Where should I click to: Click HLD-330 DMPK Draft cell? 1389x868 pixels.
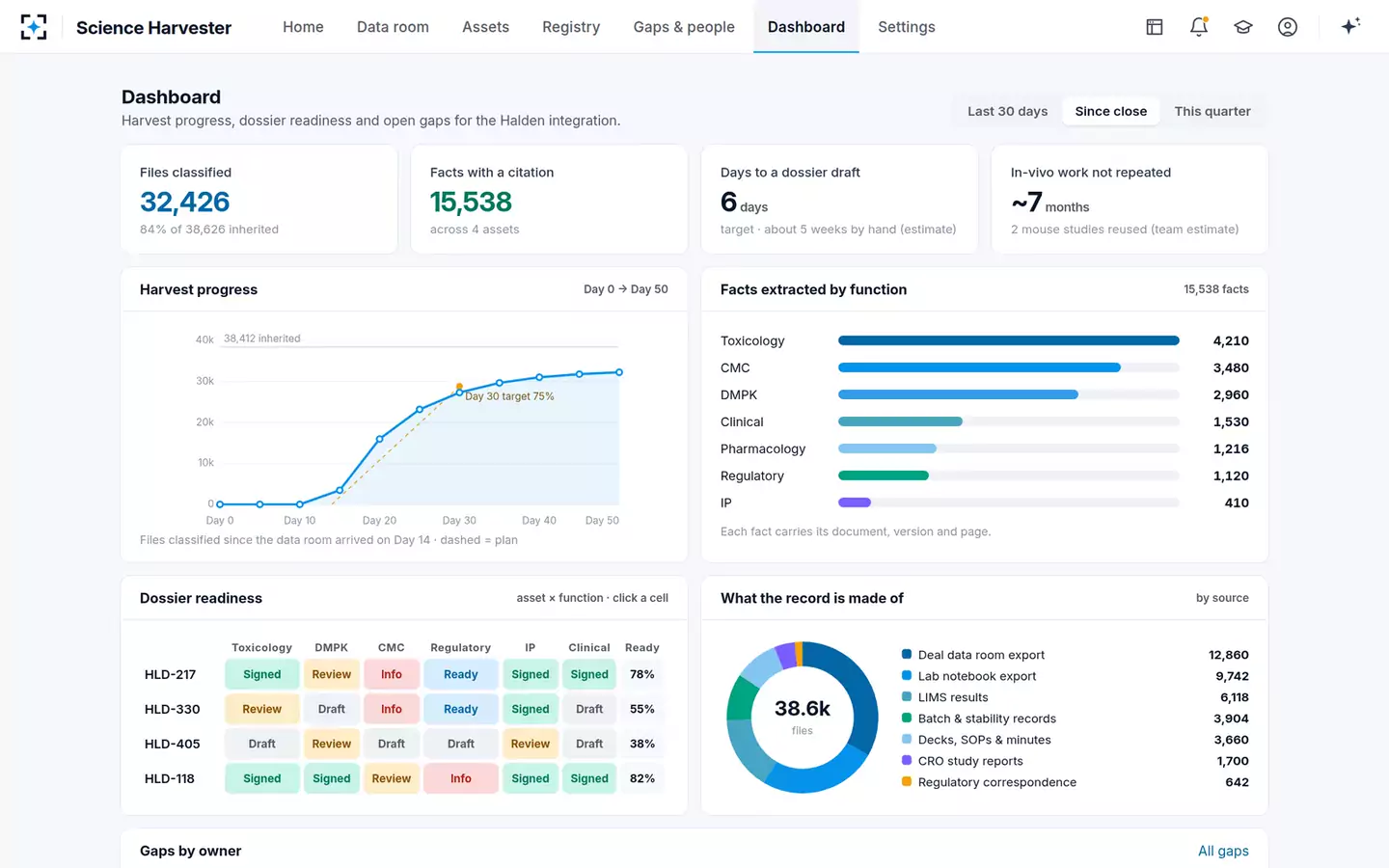pyautogui.click(x=332, y=709)
